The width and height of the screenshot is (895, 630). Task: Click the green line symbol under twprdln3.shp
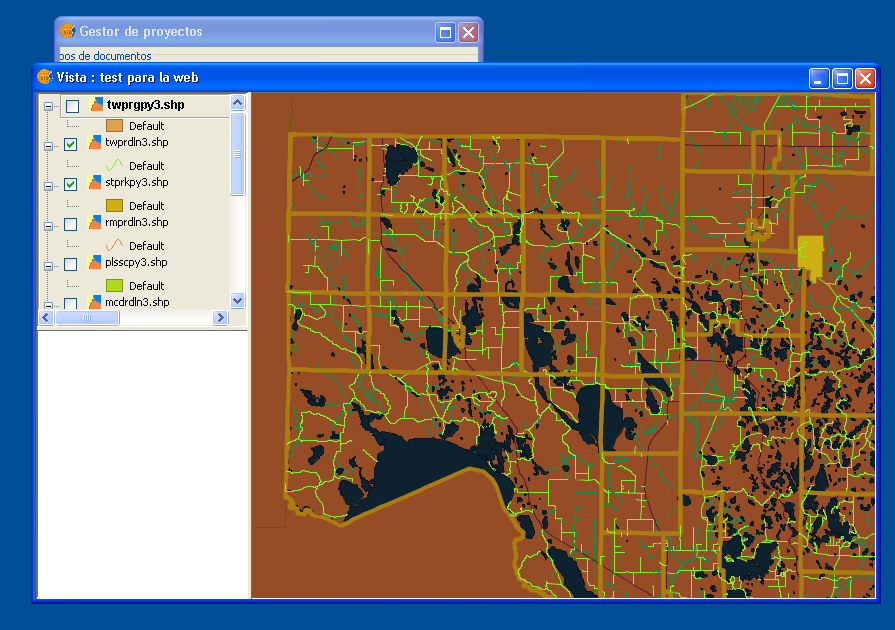point(115,165)
